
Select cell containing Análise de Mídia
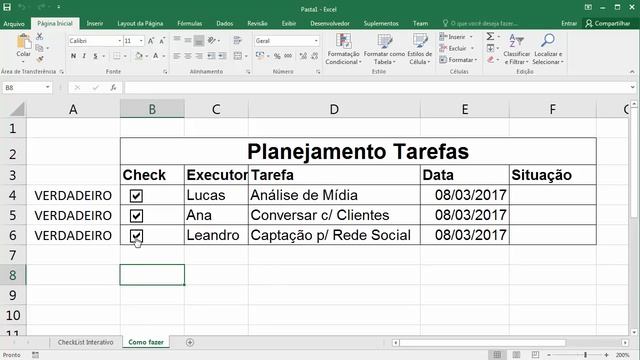point(334,195)
